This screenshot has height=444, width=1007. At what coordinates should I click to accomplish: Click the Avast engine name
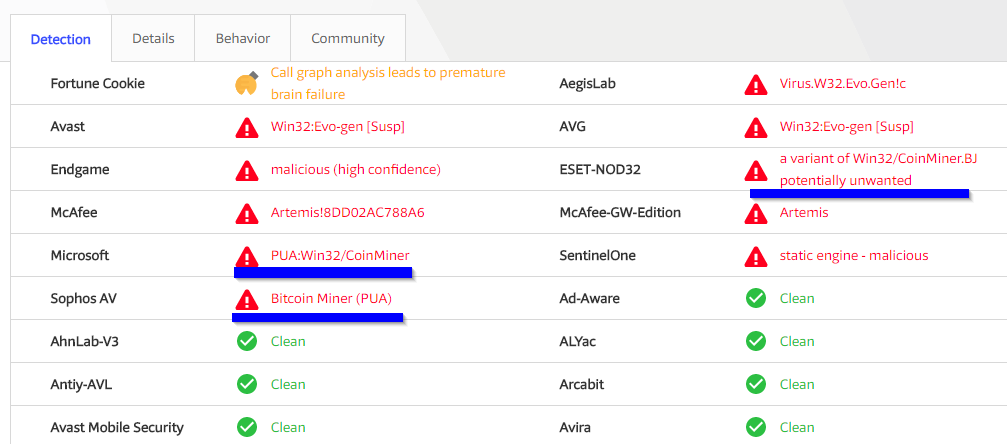pyautogui.click(x=68, y=127)
